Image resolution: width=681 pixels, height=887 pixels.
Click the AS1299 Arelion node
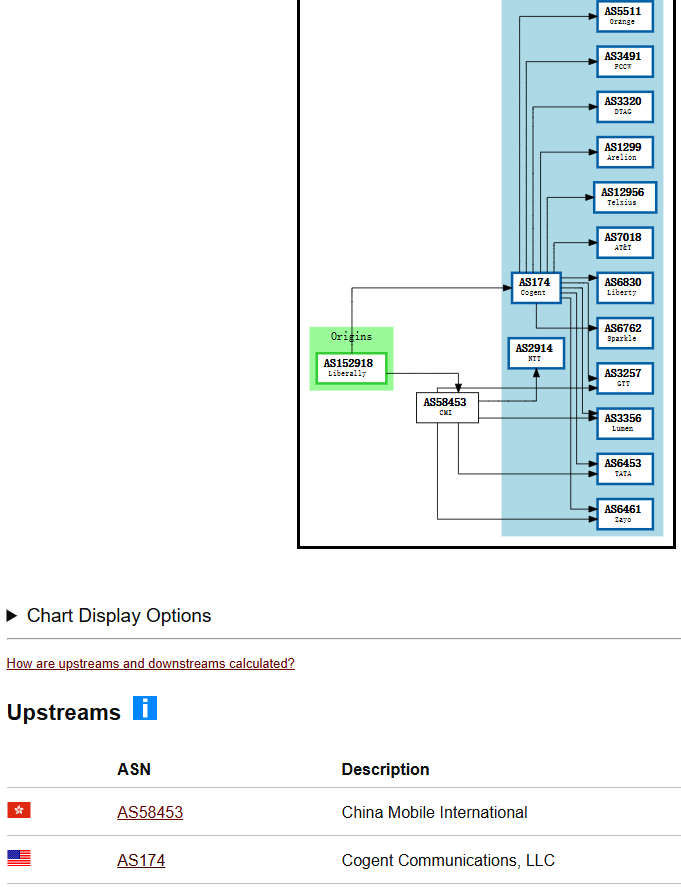624,152
